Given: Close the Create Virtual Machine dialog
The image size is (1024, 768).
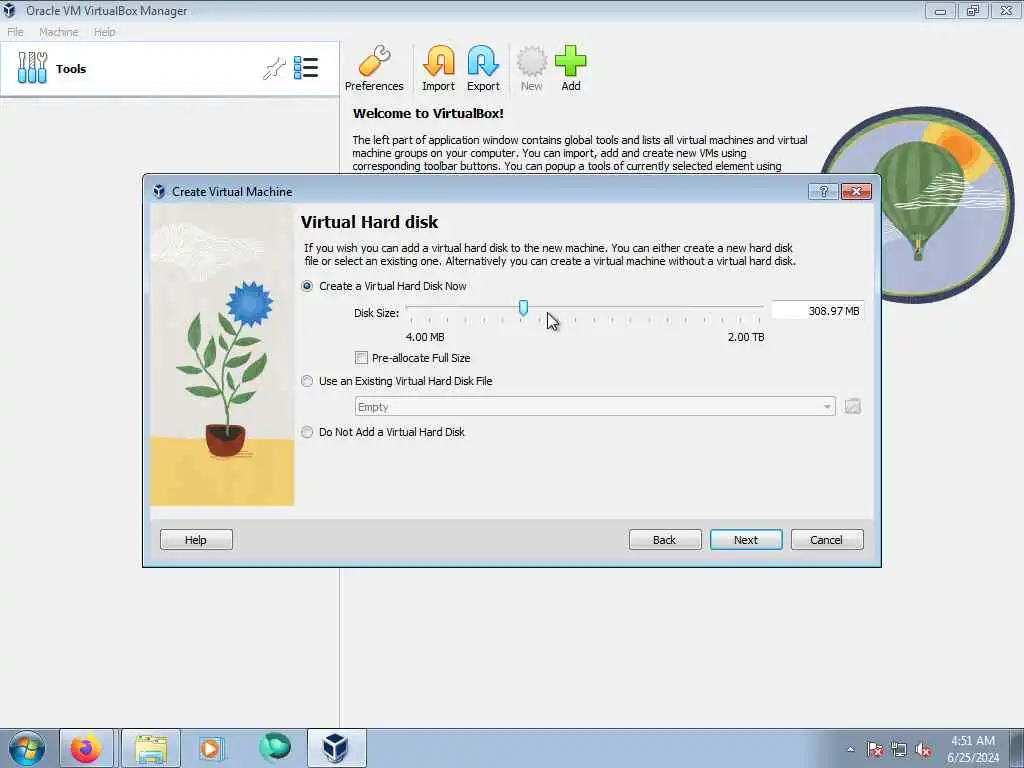Looking at the screenshot, I should [856, 191].
